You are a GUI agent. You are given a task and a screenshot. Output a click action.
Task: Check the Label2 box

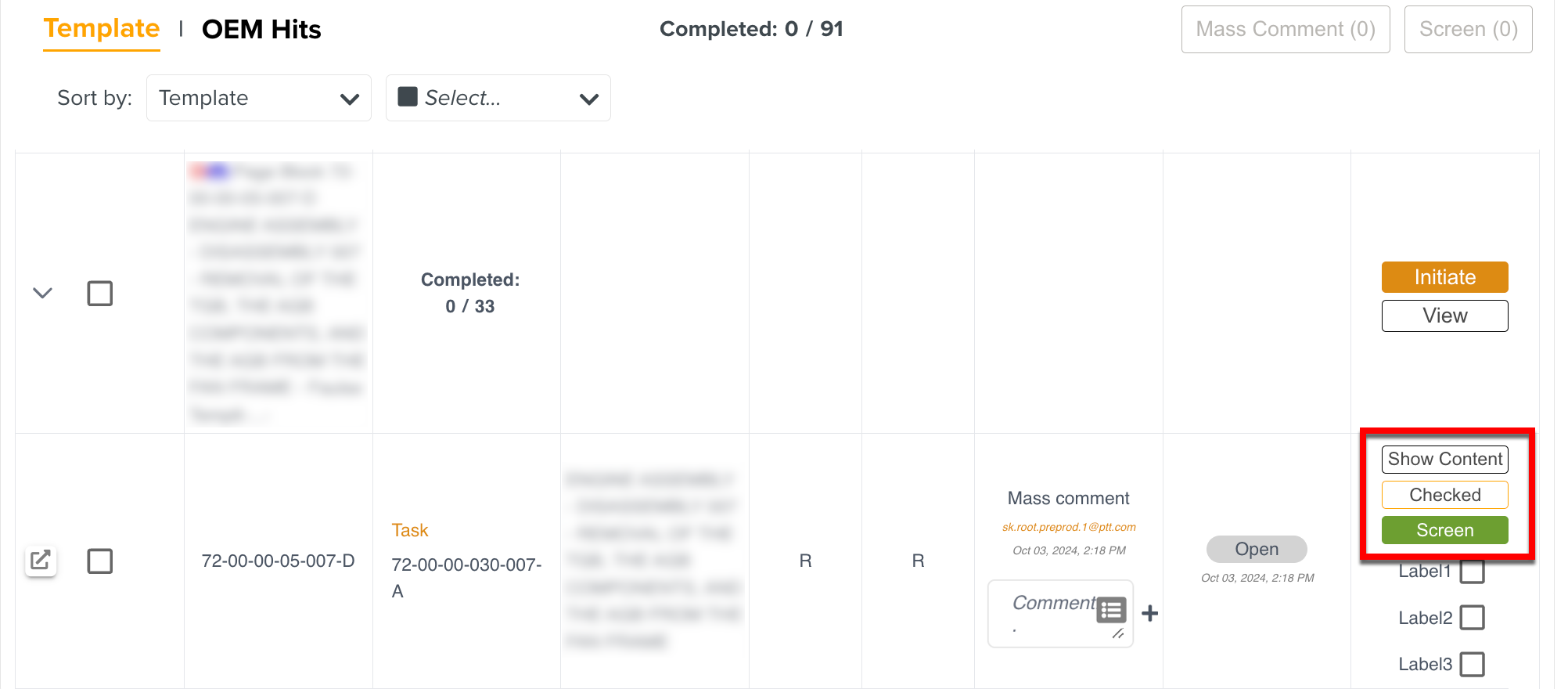click(1472, 618)
